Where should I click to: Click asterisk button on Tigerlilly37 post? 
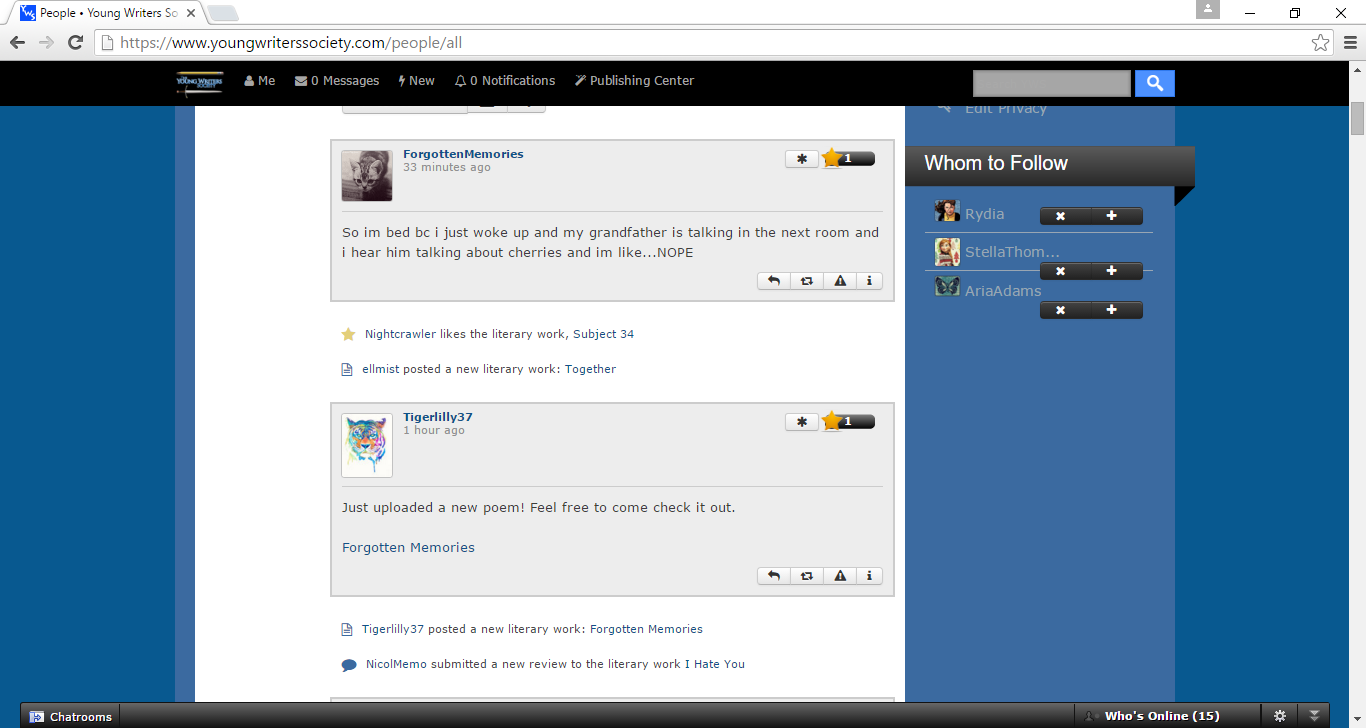pyautogui.click(x=802, y=422)
